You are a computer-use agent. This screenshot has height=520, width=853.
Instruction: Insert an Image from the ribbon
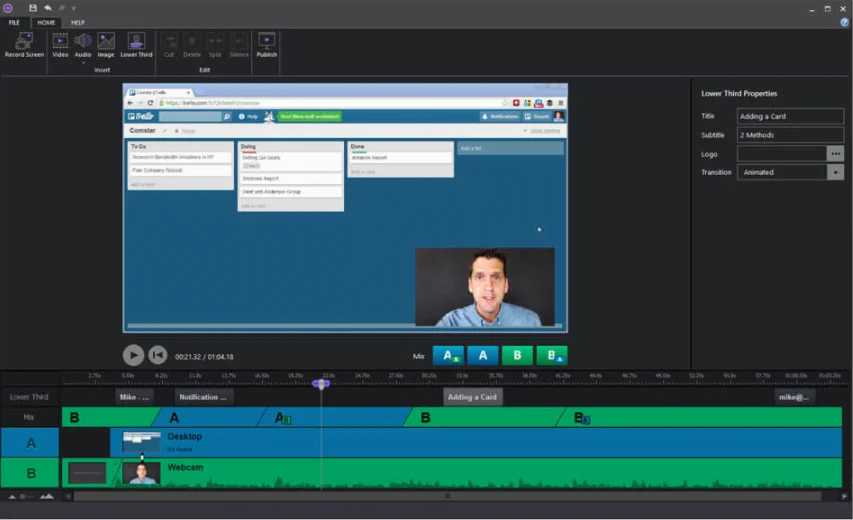[106, 42]
